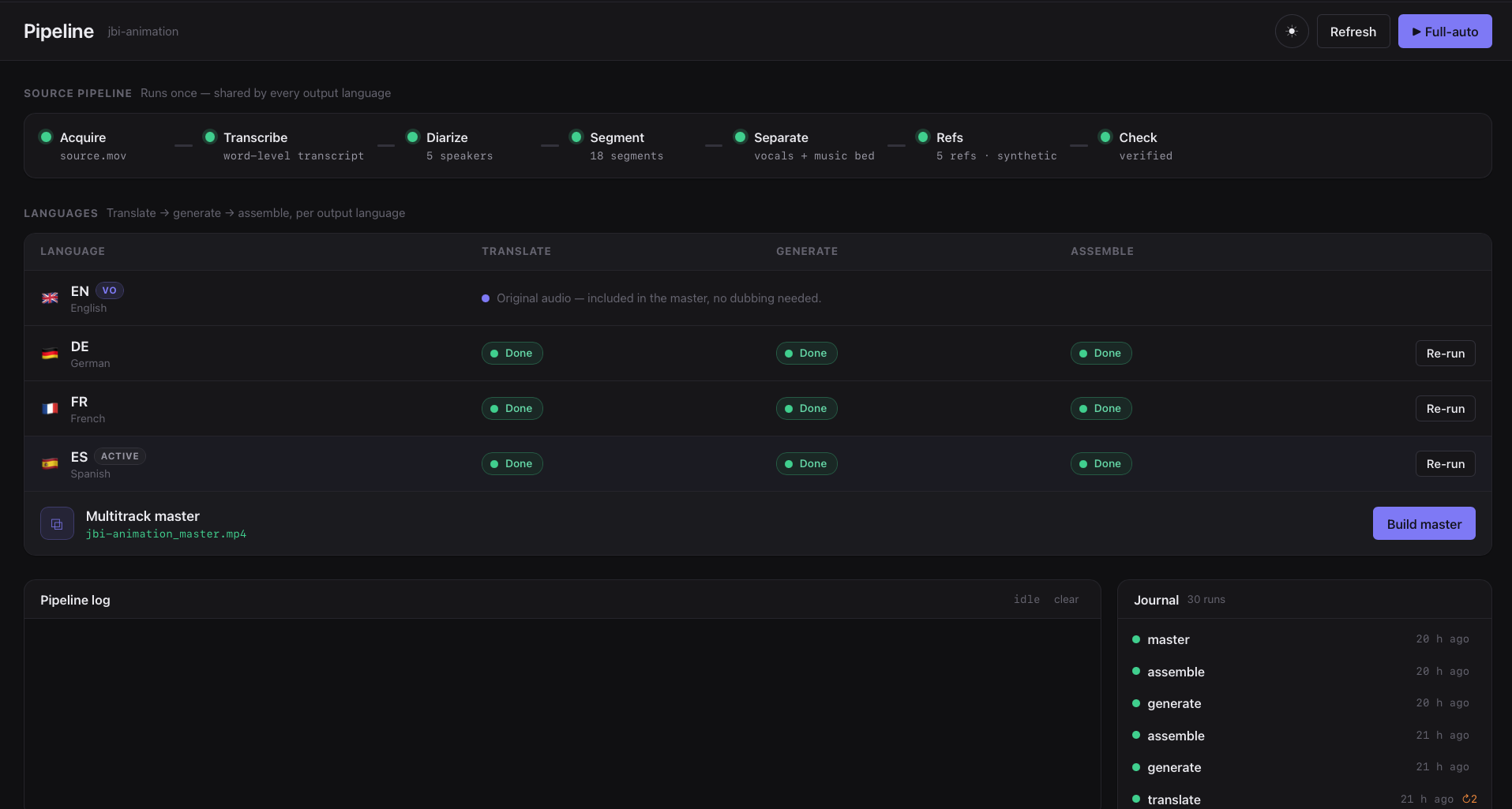Click the Separate step status dot
Screen dimensions: 1512x809
pos(740,137)
